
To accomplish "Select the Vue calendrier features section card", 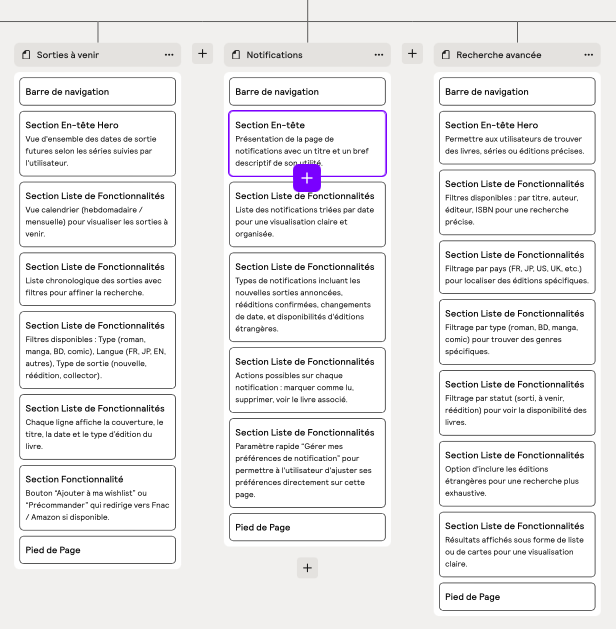I will 97,213.
